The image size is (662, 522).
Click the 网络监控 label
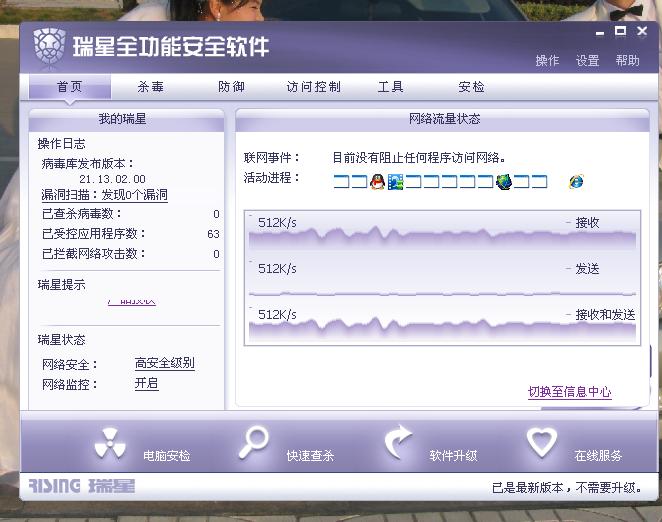coord(70,384)
